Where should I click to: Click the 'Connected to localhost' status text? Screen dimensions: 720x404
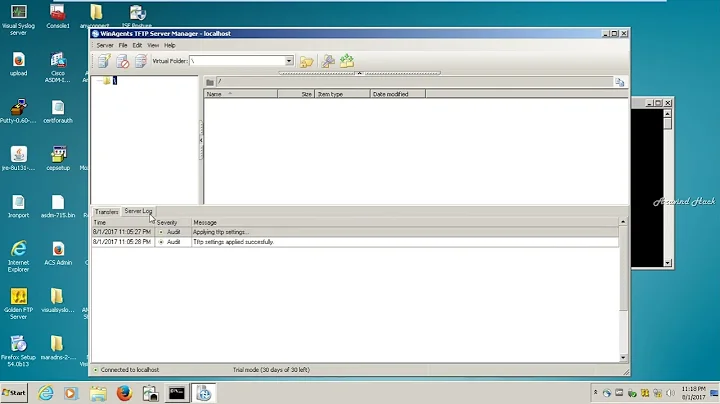coord(129,370)
